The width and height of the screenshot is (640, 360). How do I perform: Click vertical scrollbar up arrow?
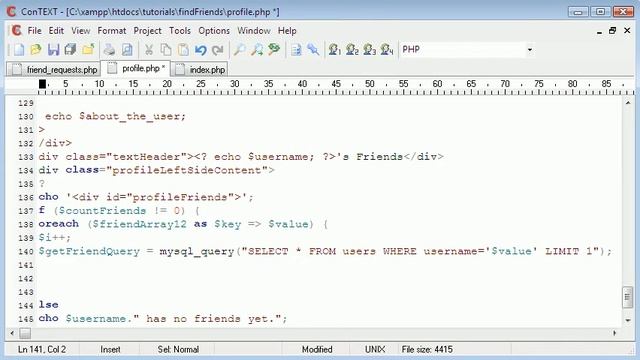tap(628, 103)
